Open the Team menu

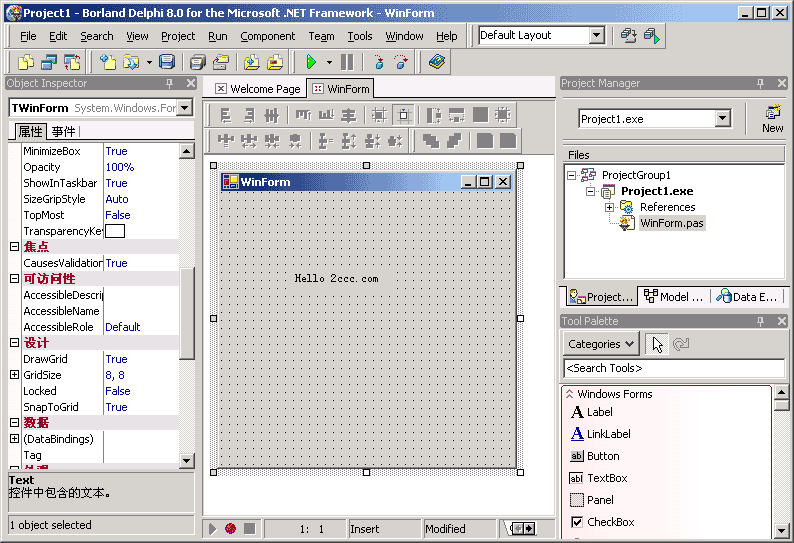322,36
